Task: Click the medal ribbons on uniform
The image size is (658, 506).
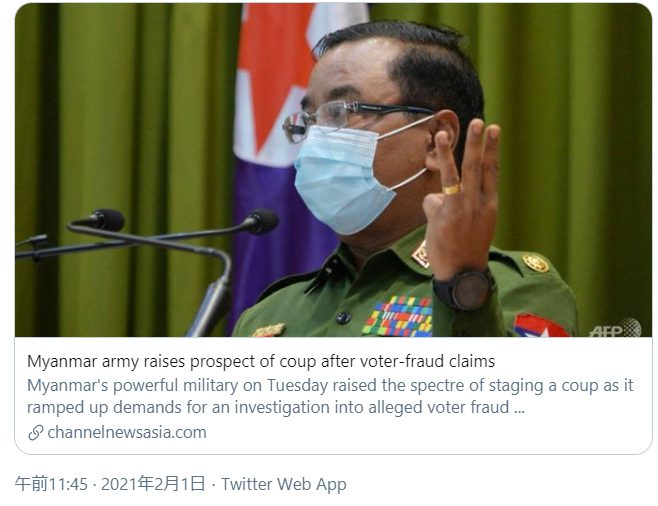Action: [x=398, y=317]
